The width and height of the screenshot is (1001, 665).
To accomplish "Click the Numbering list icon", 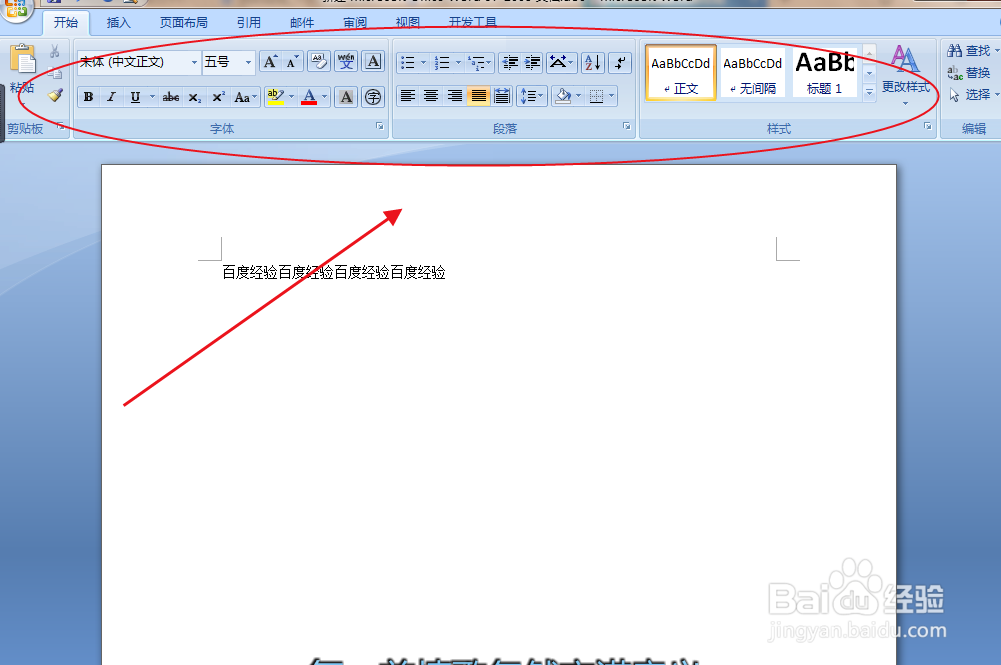I will point(442,63).
